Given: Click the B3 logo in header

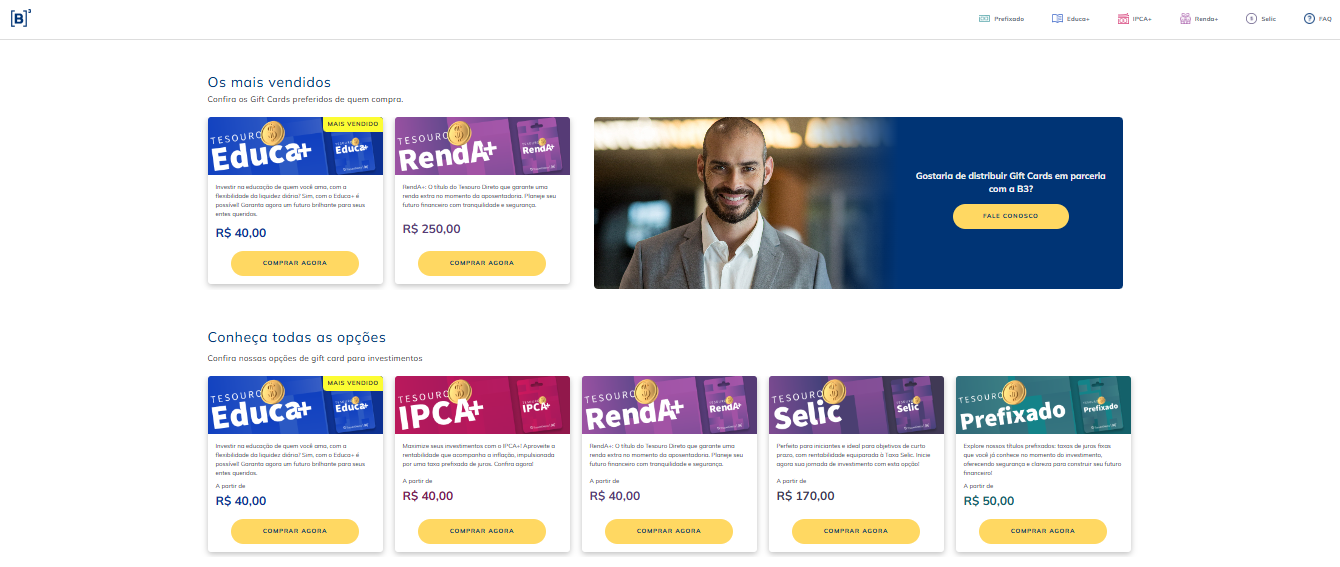Looking at the screenshot, I should click(20, 18).
